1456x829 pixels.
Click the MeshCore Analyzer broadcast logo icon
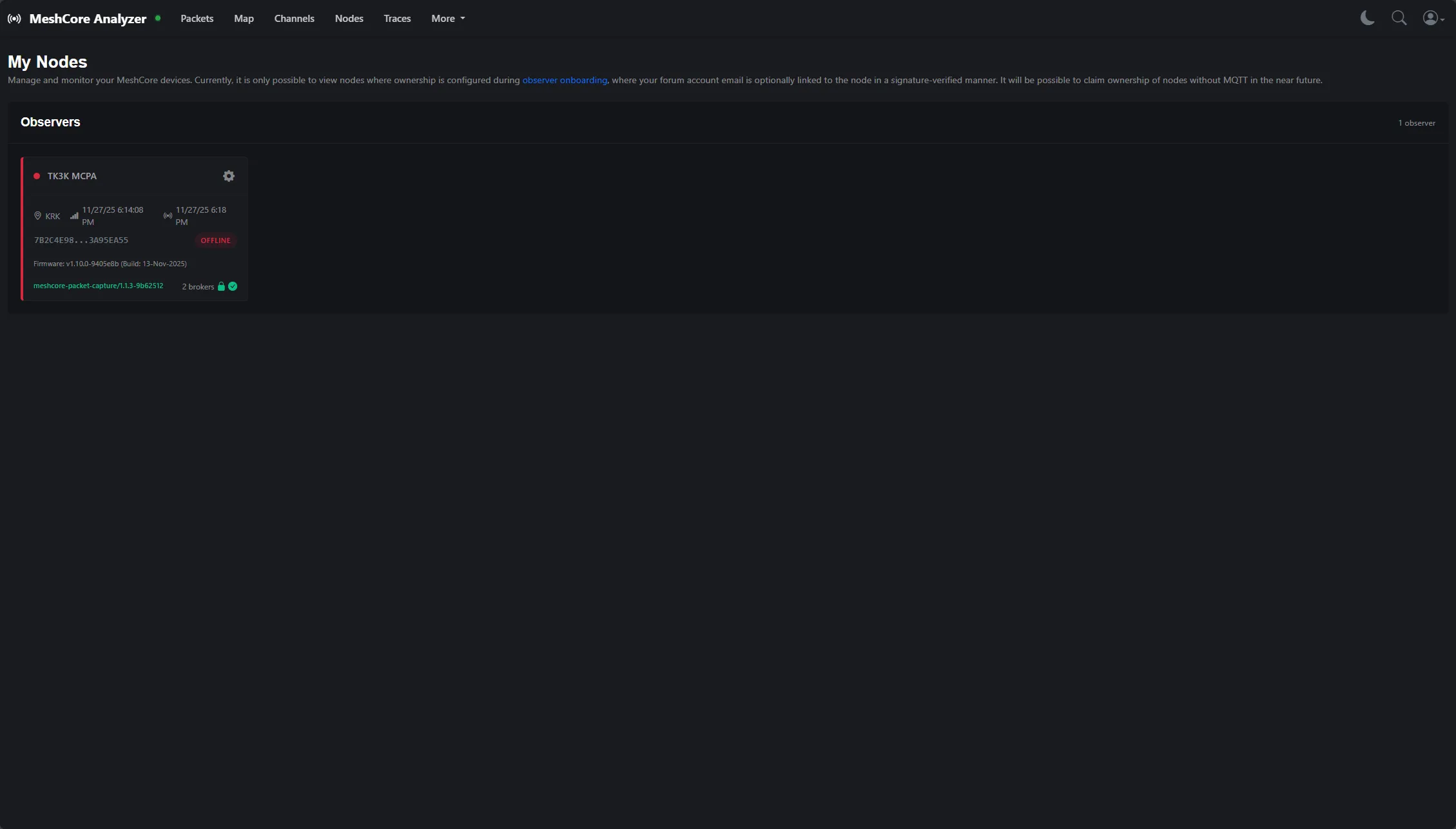pos(14,19)
